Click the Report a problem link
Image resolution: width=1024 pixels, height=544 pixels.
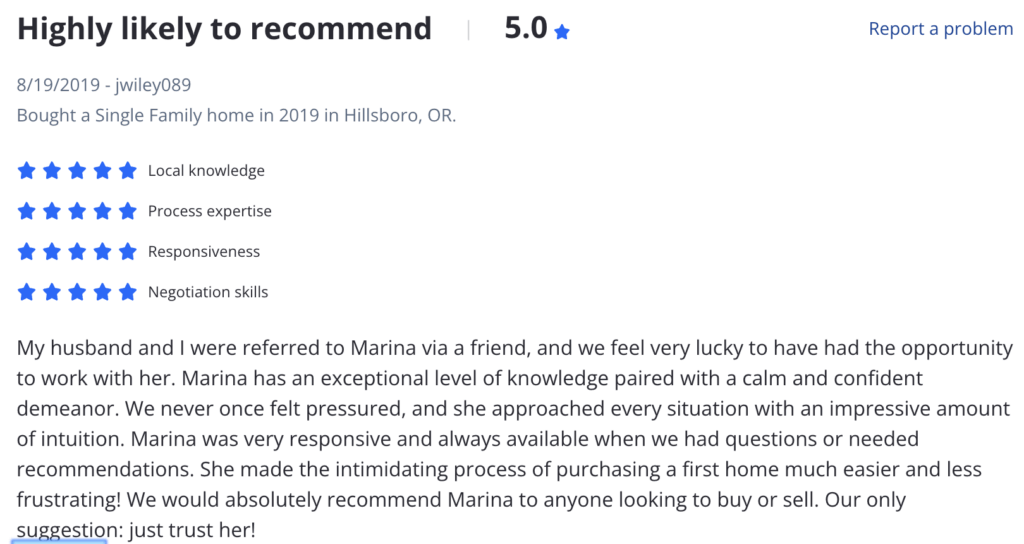point(940,29)
